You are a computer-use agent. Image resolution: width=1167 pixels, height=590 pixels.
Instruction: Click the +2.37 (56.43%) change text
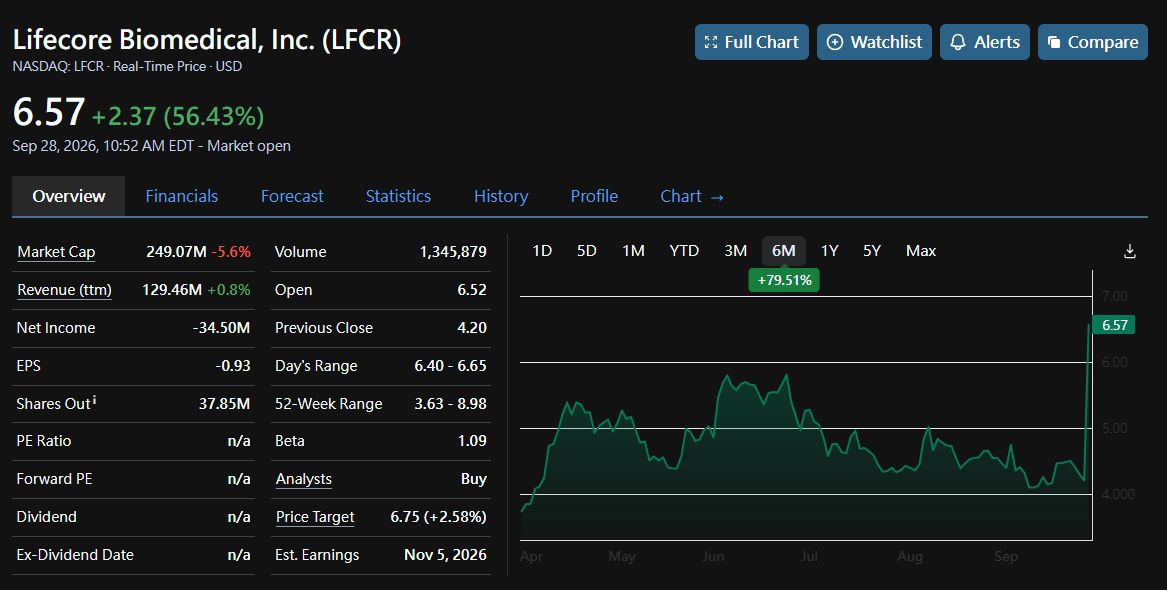[x=177, y=116]
